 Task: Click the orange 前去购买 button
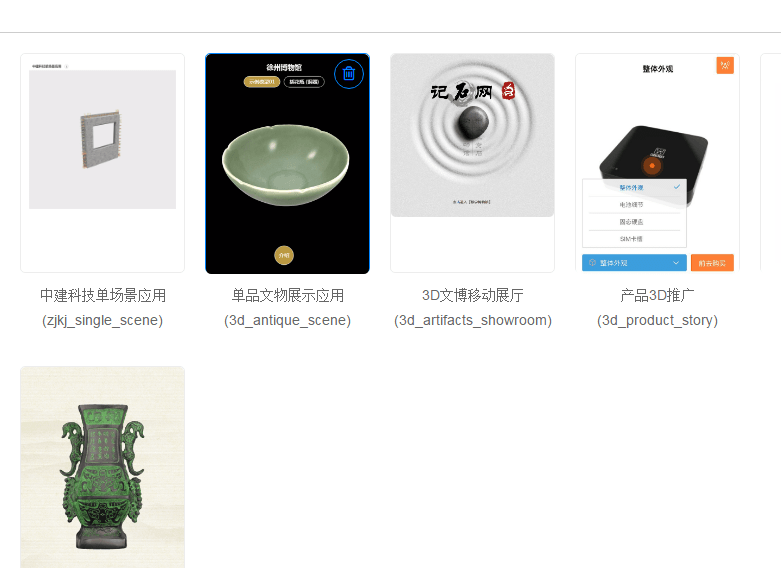712,263
